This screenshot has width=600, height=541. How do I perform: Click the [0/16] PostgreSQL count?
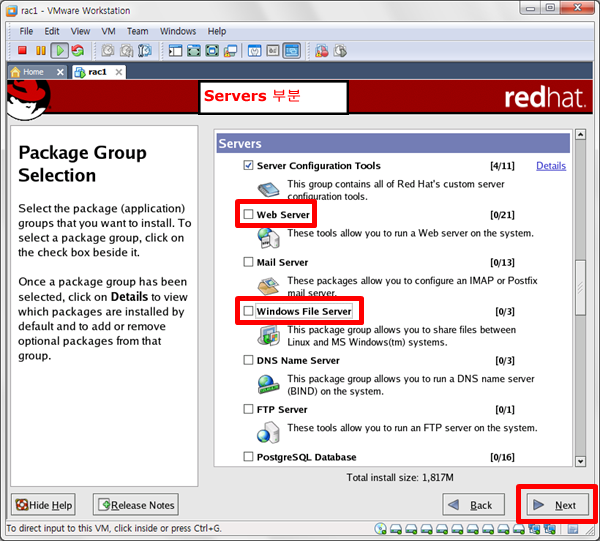(x=502, y=457)
